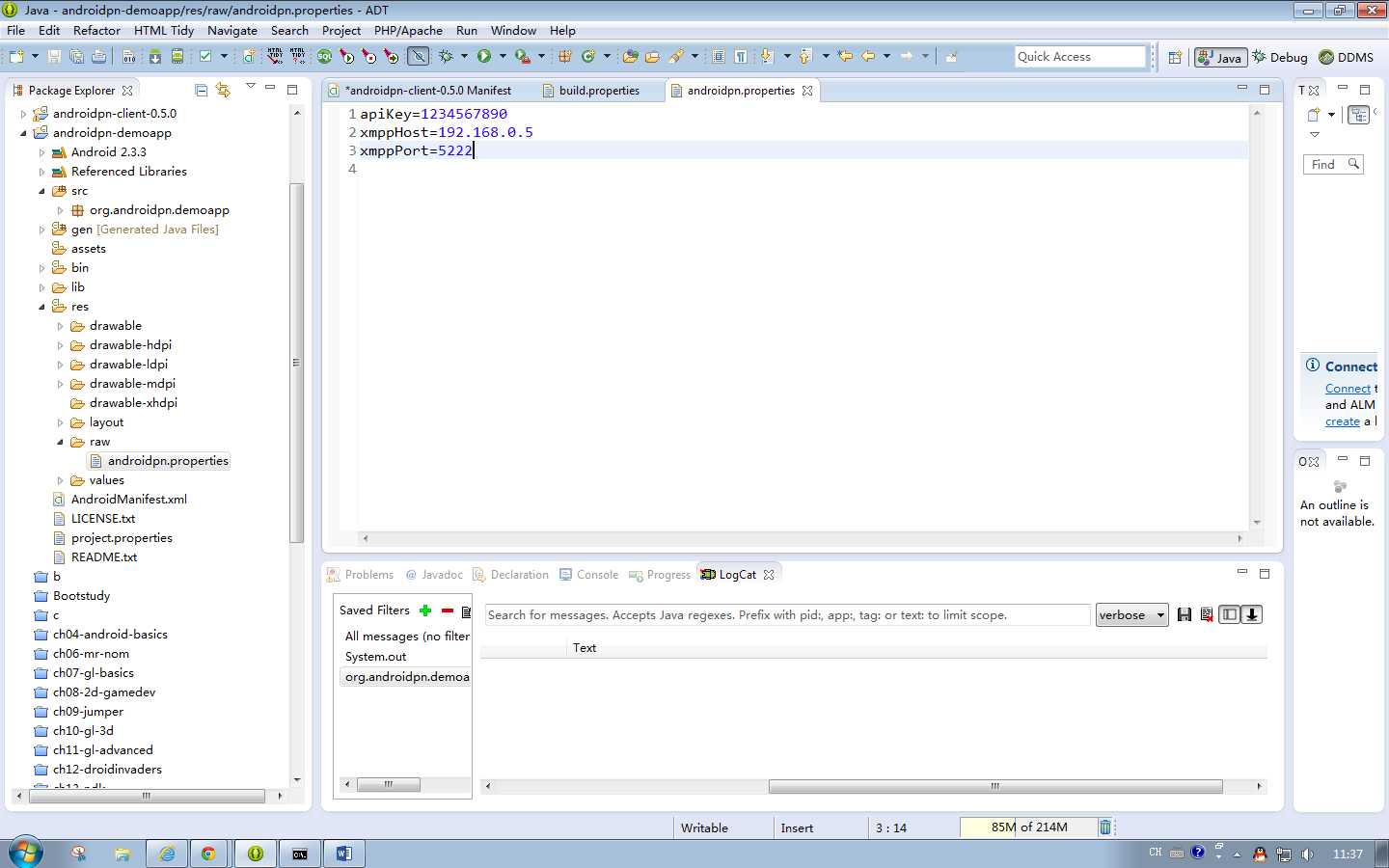
Task: Click the Find field in Task List
Action: [x=1332, y=165]
